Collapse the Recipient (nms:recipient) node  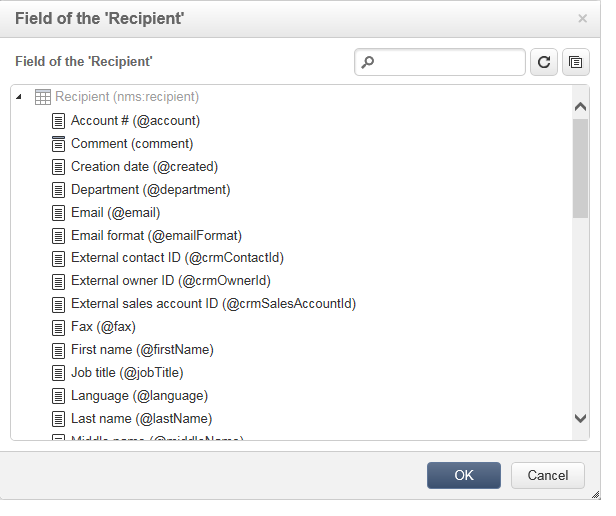[19, 97]
